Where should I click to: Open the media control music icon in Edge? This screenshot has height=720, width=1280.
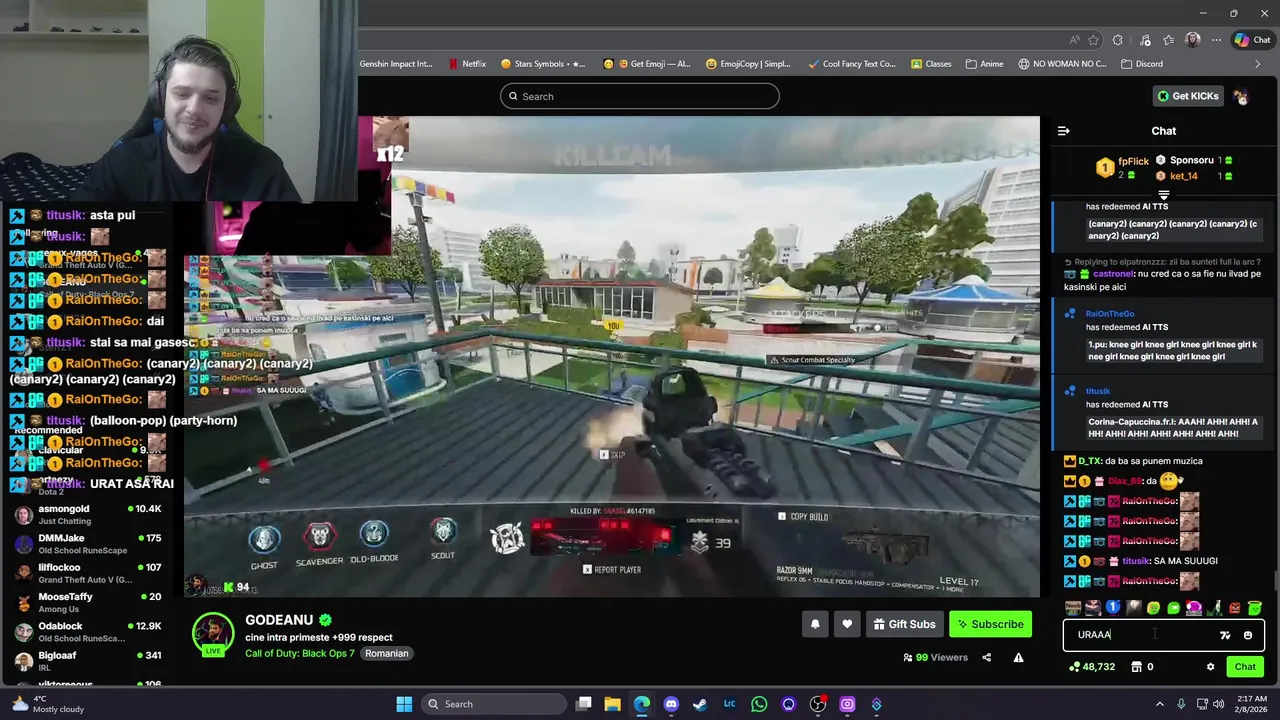[x=1143, y=40]
